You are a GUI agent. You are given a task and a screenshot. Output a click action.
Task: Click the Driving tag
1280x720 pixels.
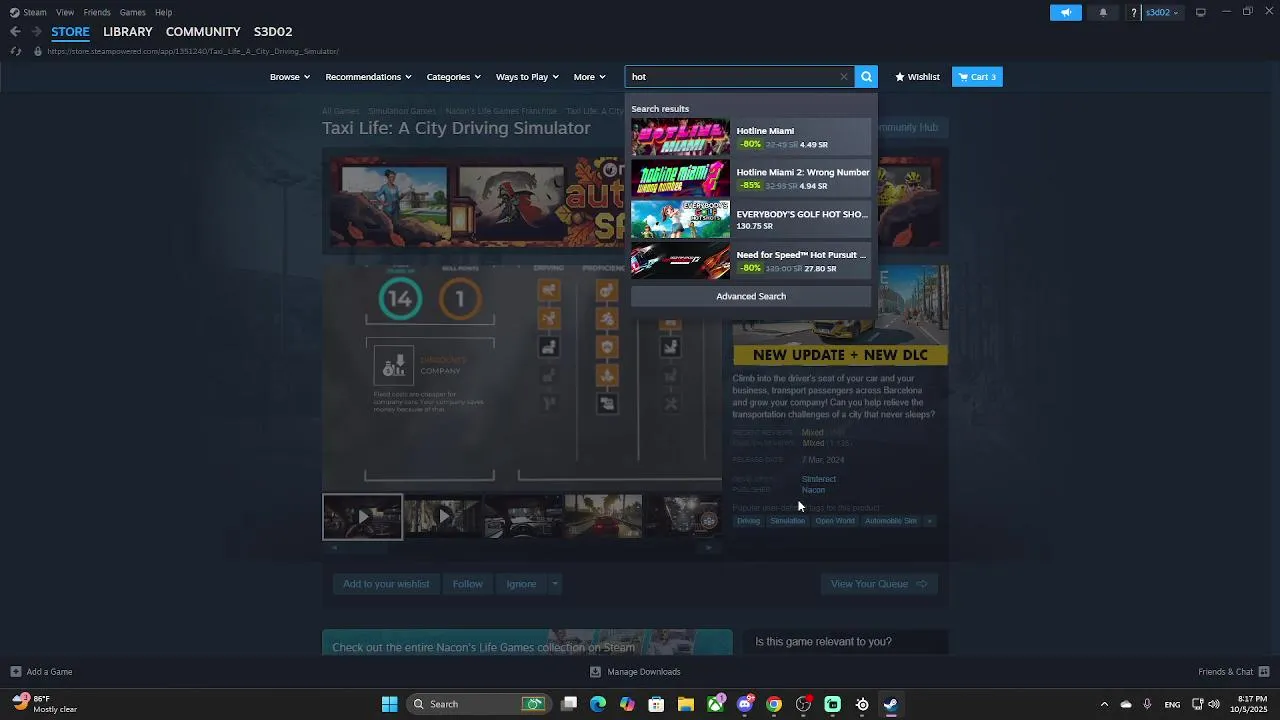click(748, 521)
